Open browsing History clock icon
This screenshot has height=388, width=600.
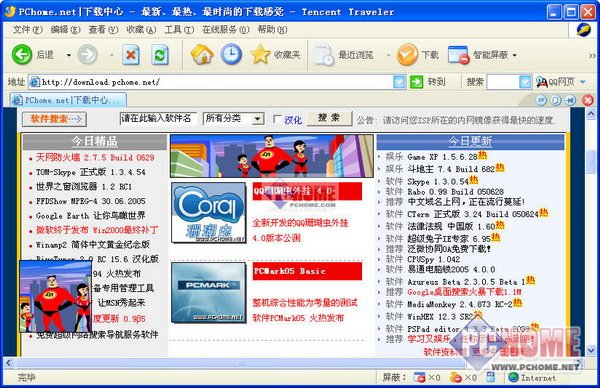pos(231,54)
